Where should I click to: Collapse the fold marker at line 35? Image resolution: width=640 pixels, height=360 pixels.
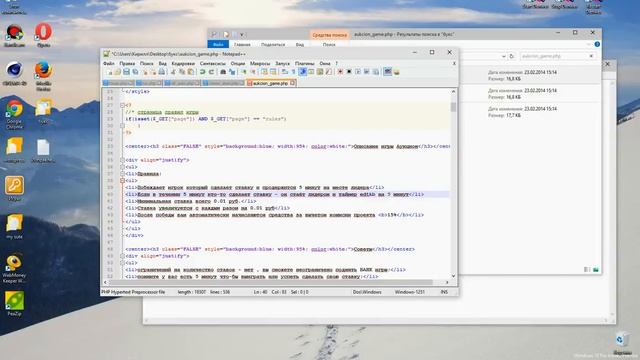pos(122,160)
